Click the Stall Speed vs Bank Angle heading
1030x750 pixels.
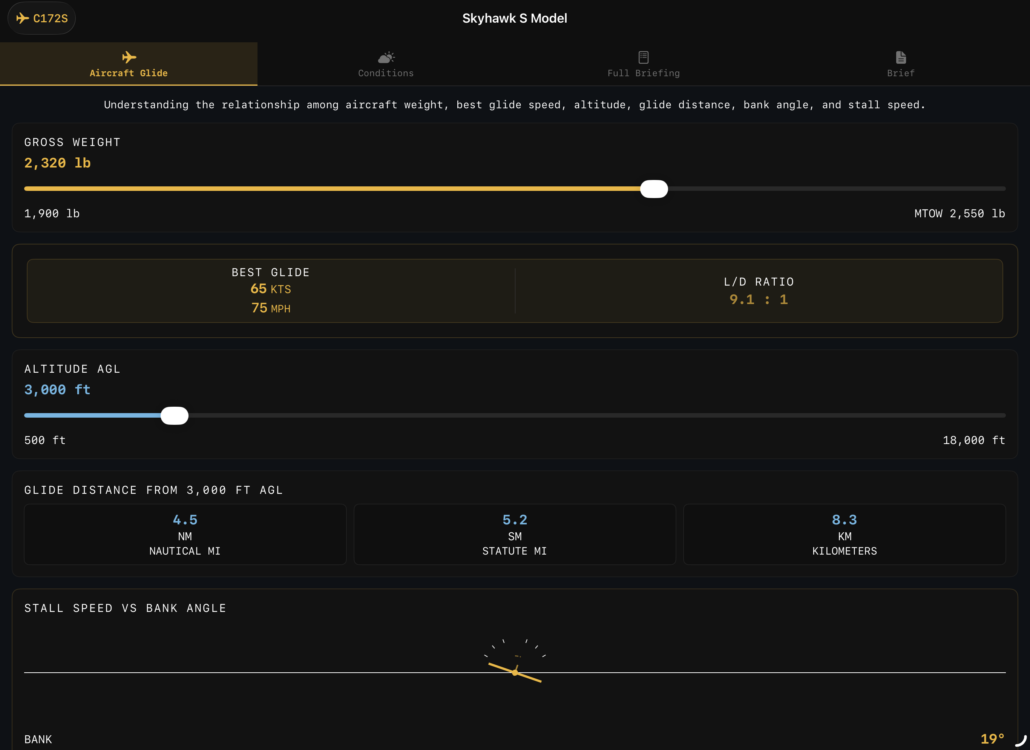(125, 608)
